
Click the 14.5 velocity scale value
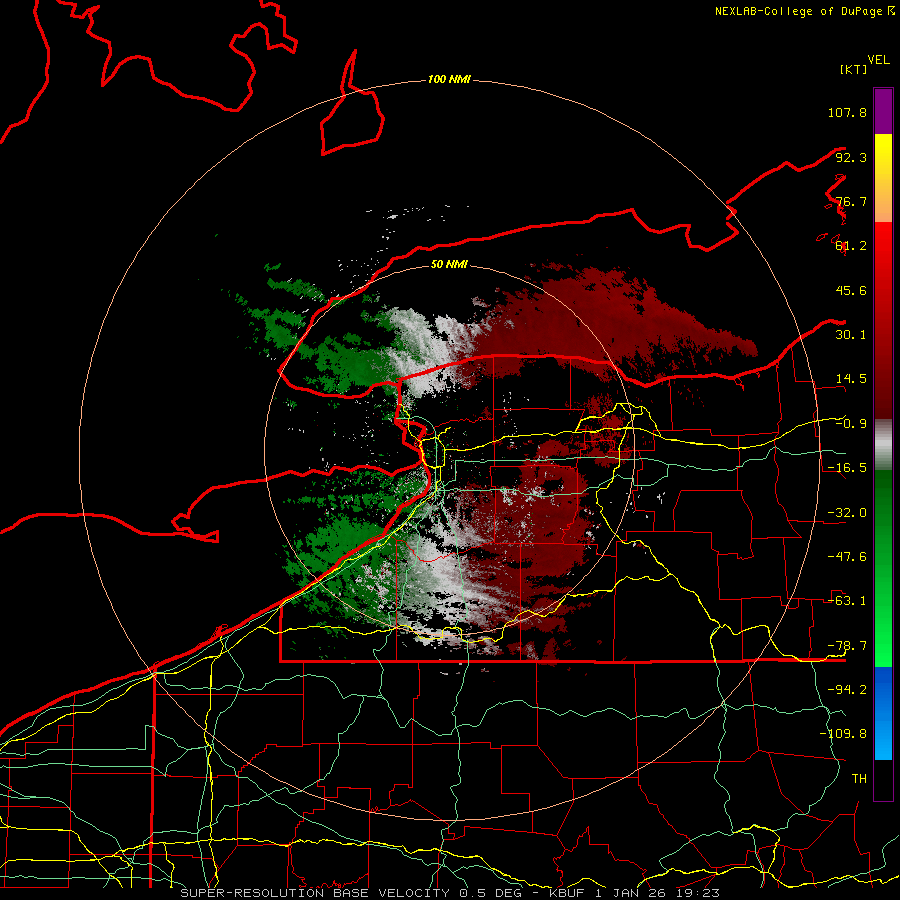(851, 379)
